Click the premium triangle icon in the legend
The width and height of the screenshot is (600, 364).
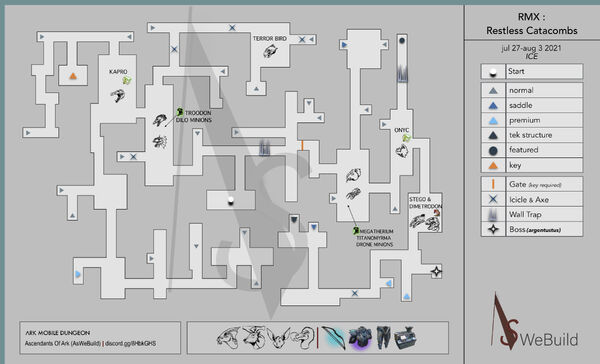pyautogui.click(x=493, y=121)
